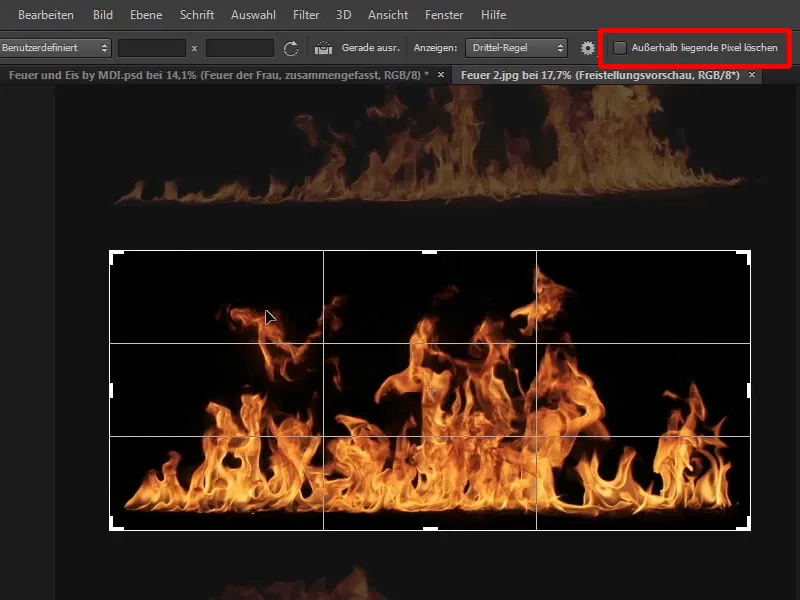Open the Bild menu
This screenshot has width=800, height=600.
pos(103,15)
